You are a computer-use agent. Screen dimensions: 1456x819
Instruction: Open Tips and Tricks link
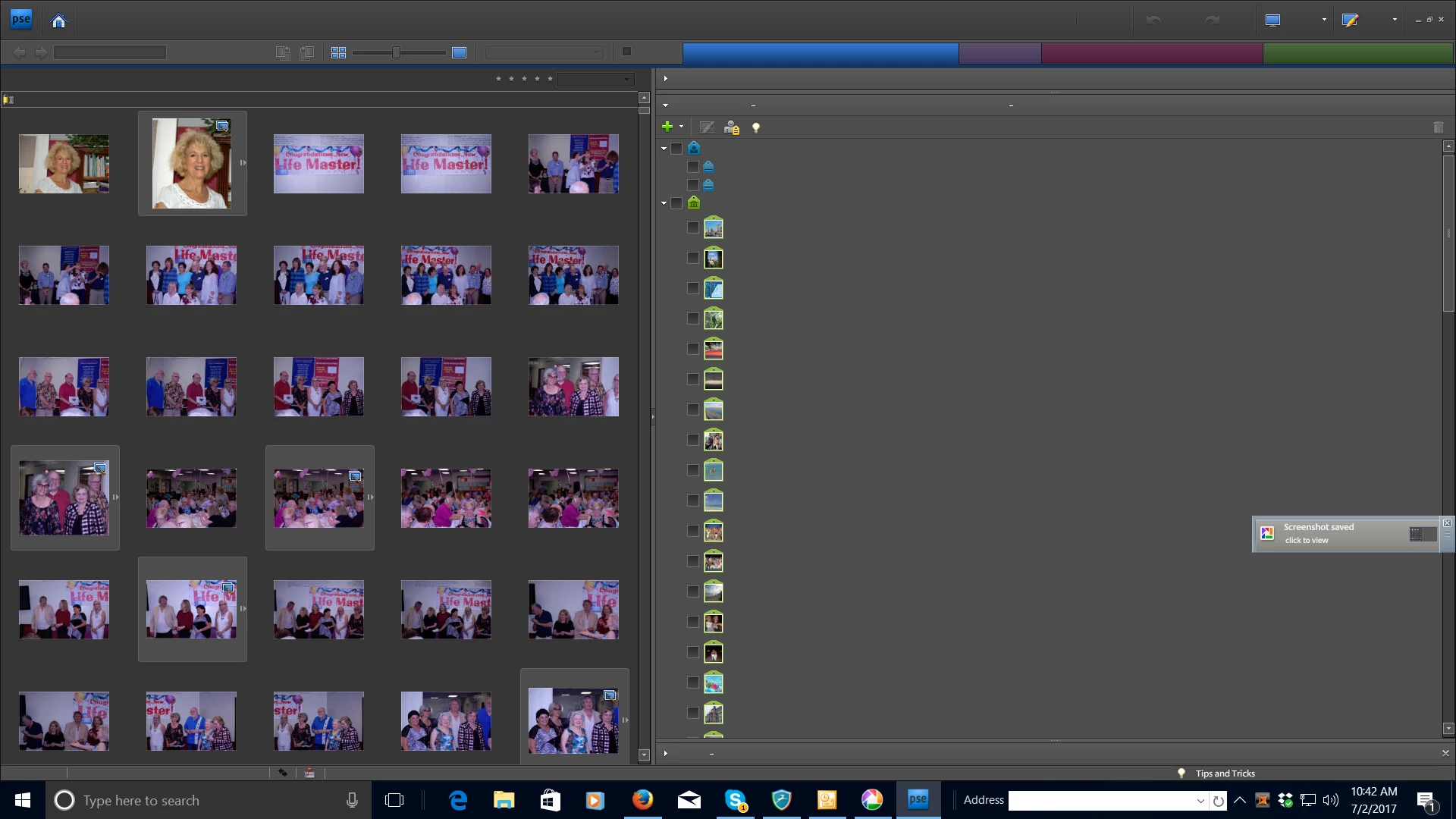pyautogui.click(x=1225, y=773)
